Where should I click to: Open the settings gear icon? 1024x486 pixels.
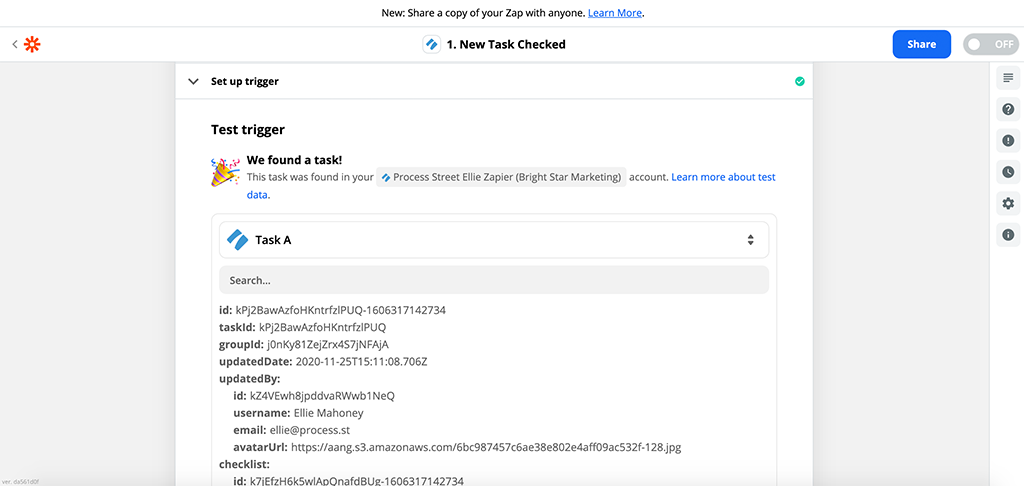(1008, 204)
